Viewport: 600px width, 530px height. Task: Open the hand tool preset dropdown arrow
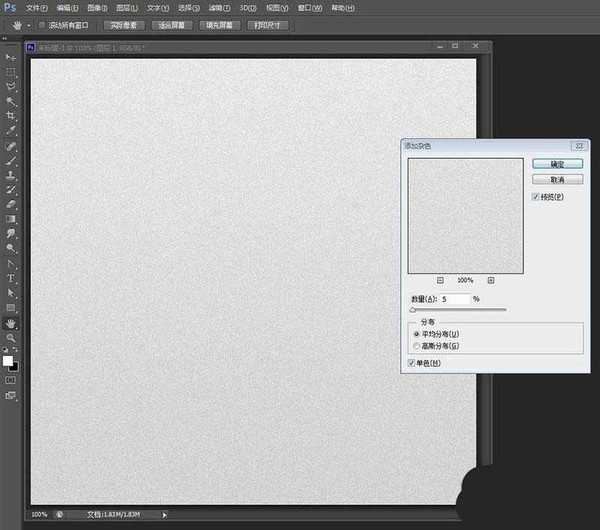(28, 24)
